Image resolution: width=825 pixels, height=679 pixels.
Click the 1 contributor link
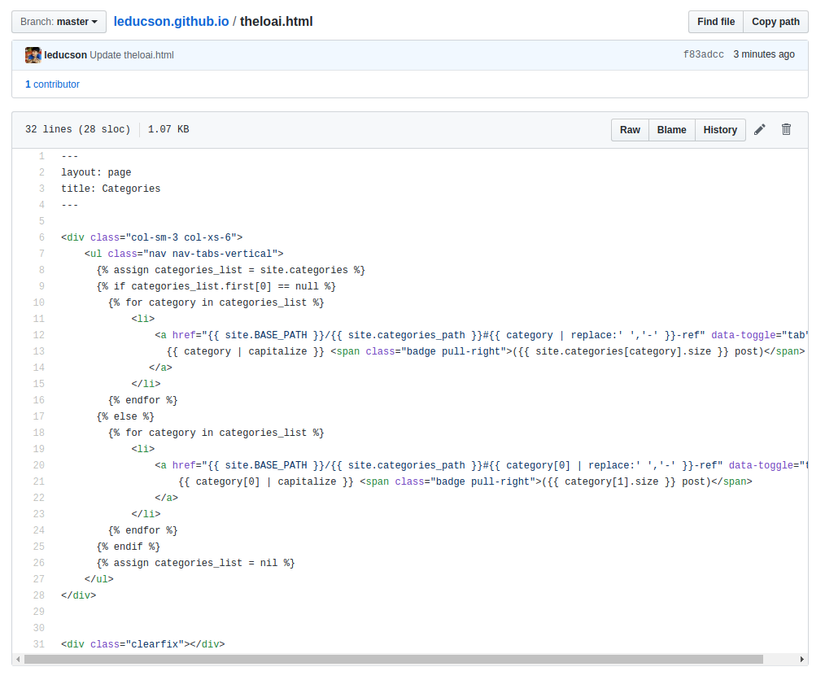52,85
